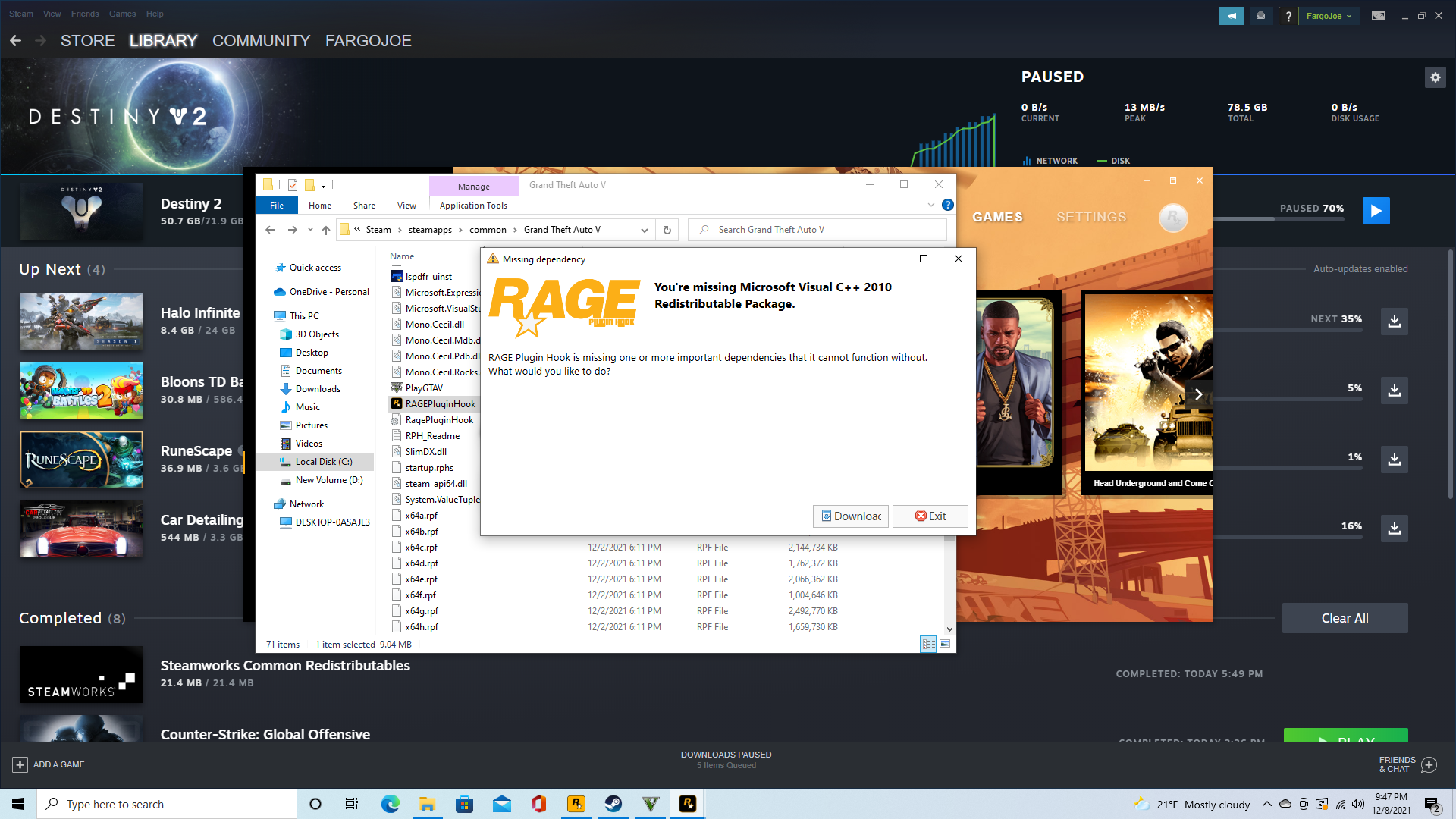Image resolution: width=1456 pixels, height=819 pixels.
Task: Resume Destiny 2 download with play button
Action: coord(1376,211)
